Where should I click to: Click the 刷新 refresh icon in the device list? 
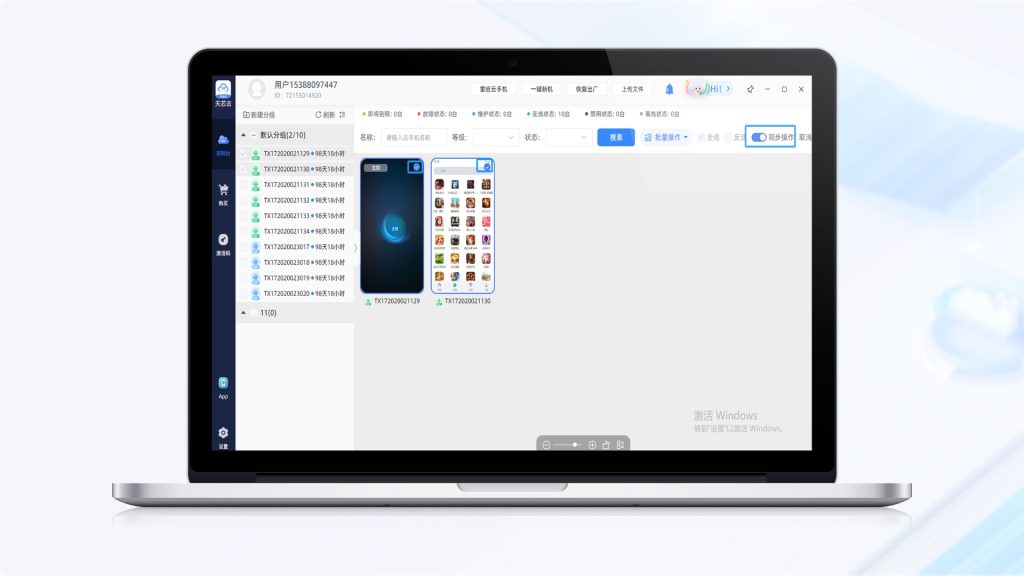coord(319,115)
